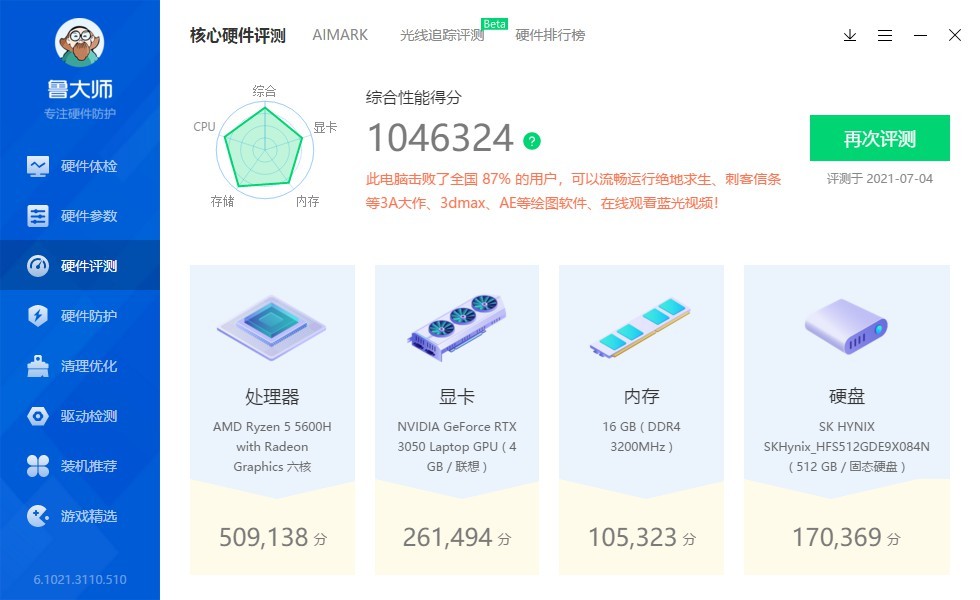The width and height of the screenshot is (980, 600).
Task: Select 硬件评测 in the sidebar
Action: (80, 266)
